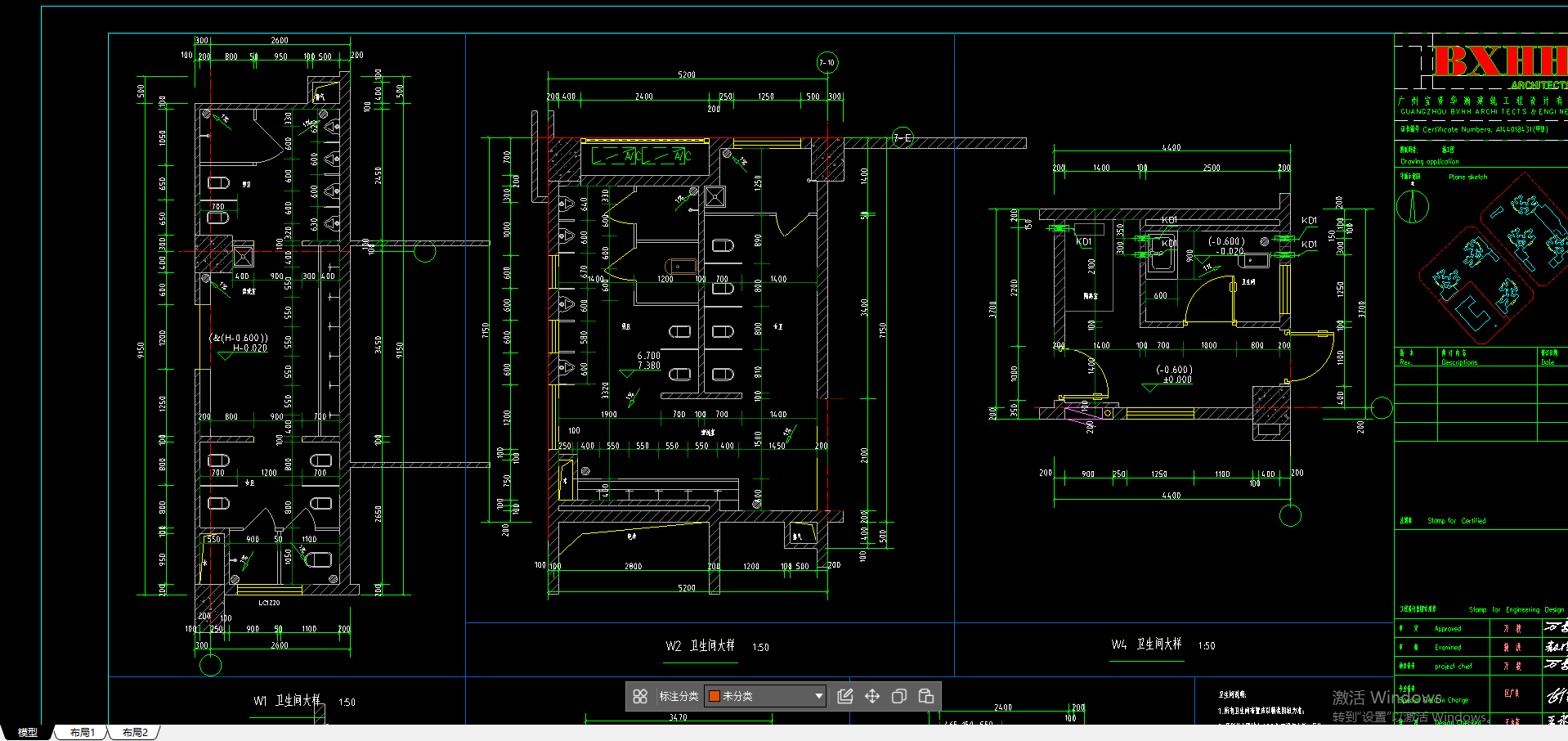Click the Drawing application label
The image size is (1568, 741).
click(x=1430, y=161)
